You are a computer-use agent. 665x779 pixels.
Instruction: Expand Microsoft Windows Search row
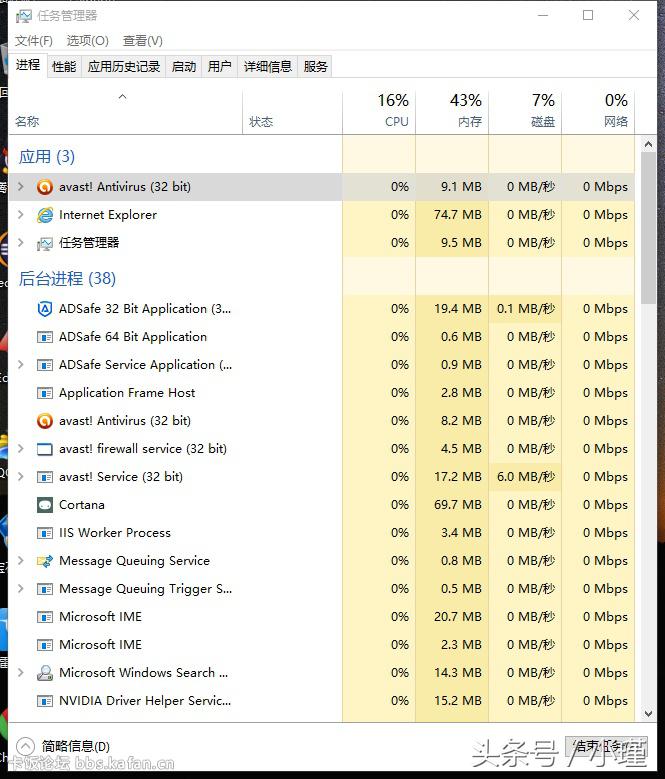coord(21,673)
